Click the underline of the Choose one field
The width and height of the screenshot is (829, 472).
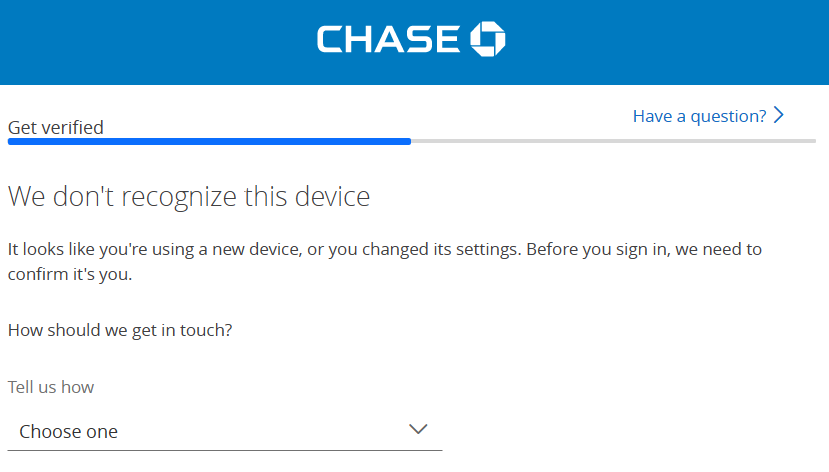click(x=225, y=450)
